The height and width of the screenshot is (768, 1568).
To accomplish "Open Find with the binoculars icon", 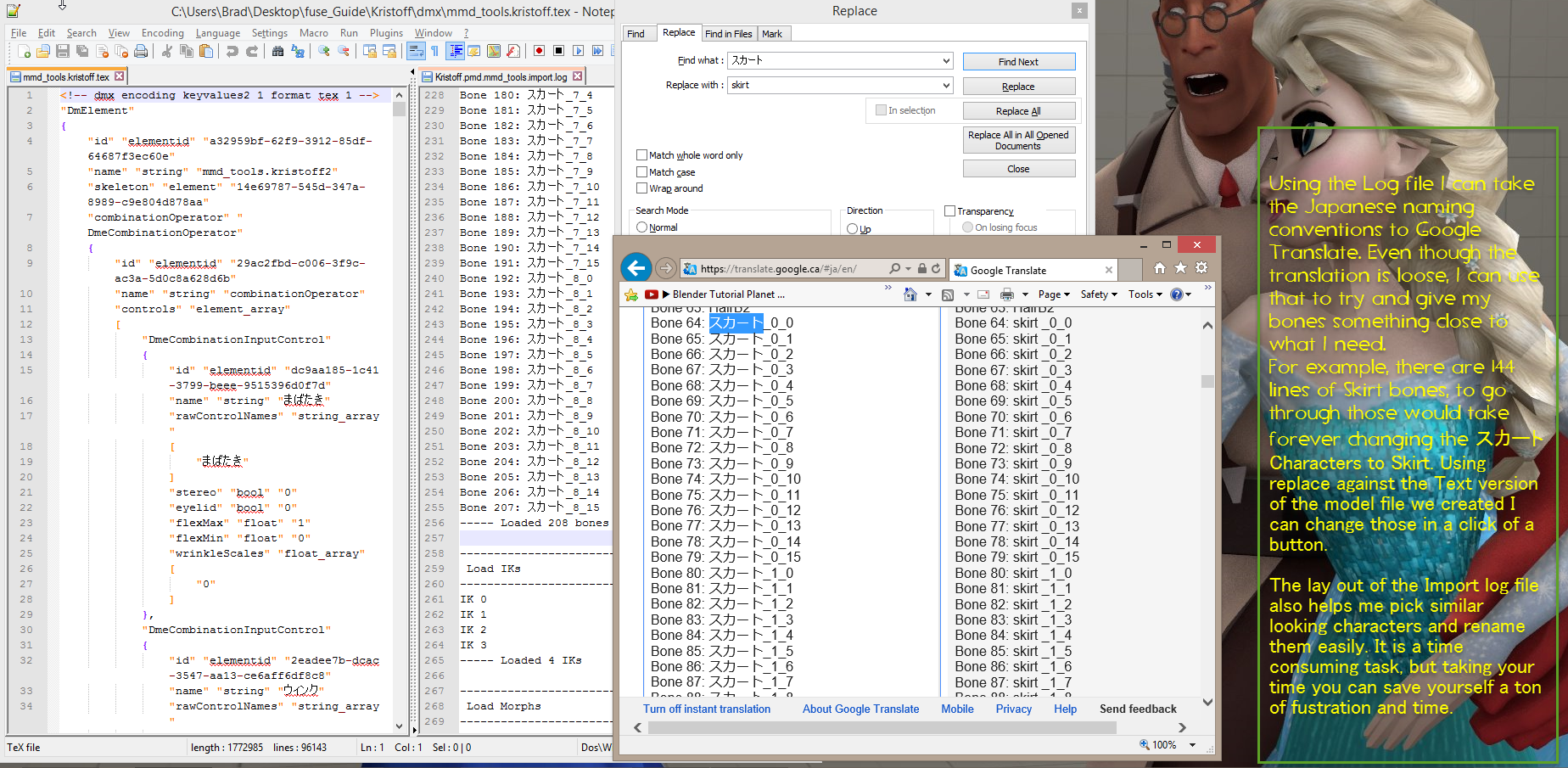I will pos(278,51).
